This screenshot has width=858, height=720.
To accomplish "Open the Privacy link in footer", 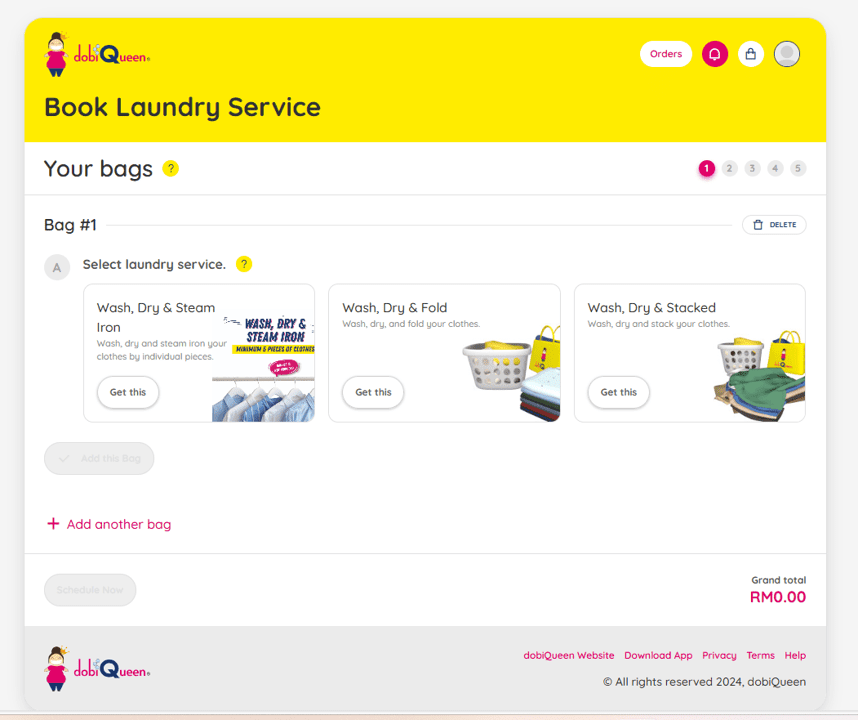I will [719, 655].
